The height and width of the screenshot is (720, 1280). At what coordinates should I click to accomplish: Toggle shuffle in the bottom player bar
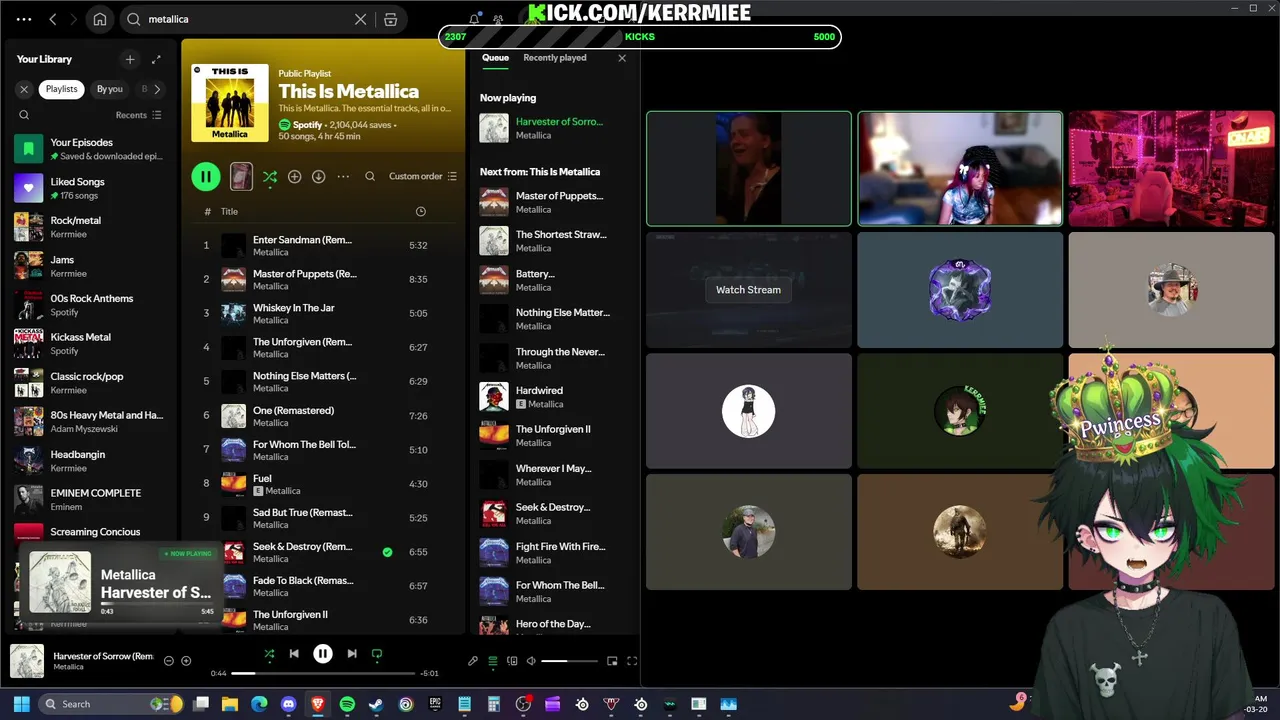click(269, 654)
